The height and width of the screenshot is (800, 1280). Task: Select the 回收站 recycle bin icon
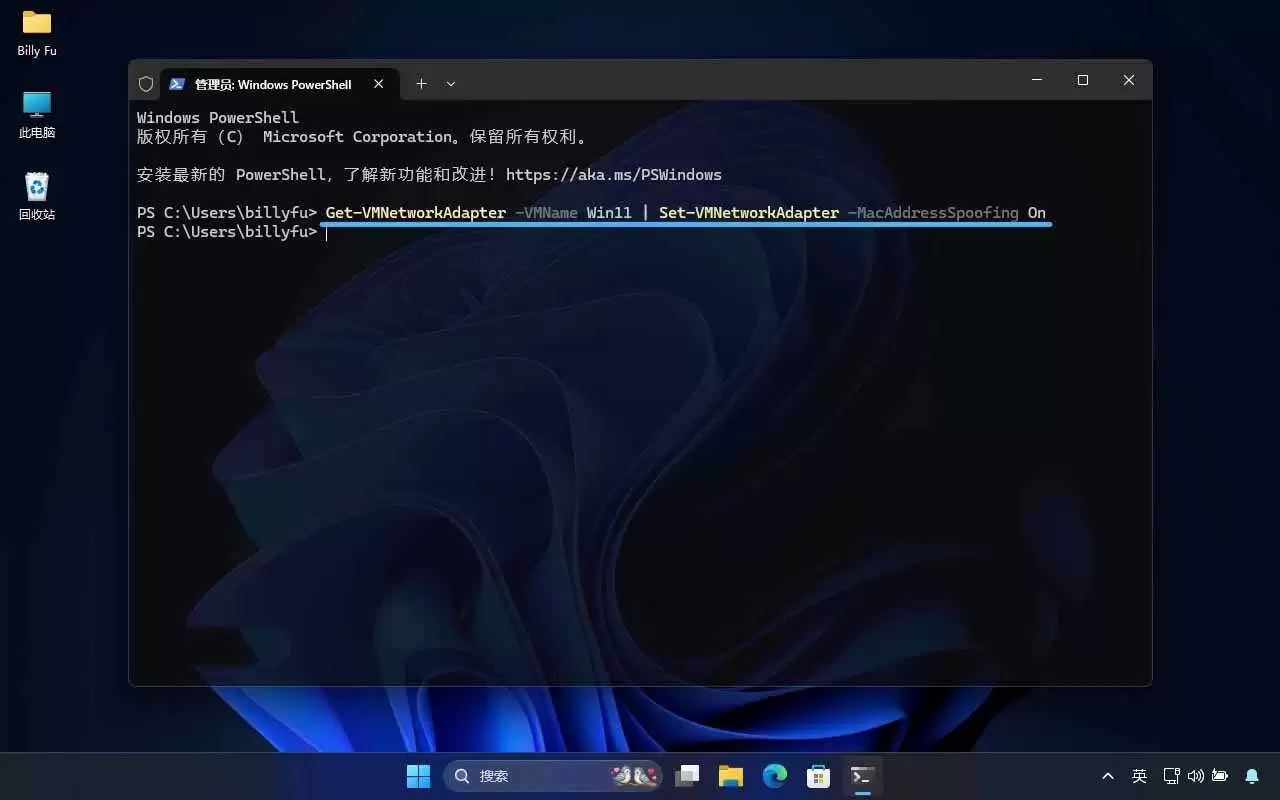[x=37, y=196]
